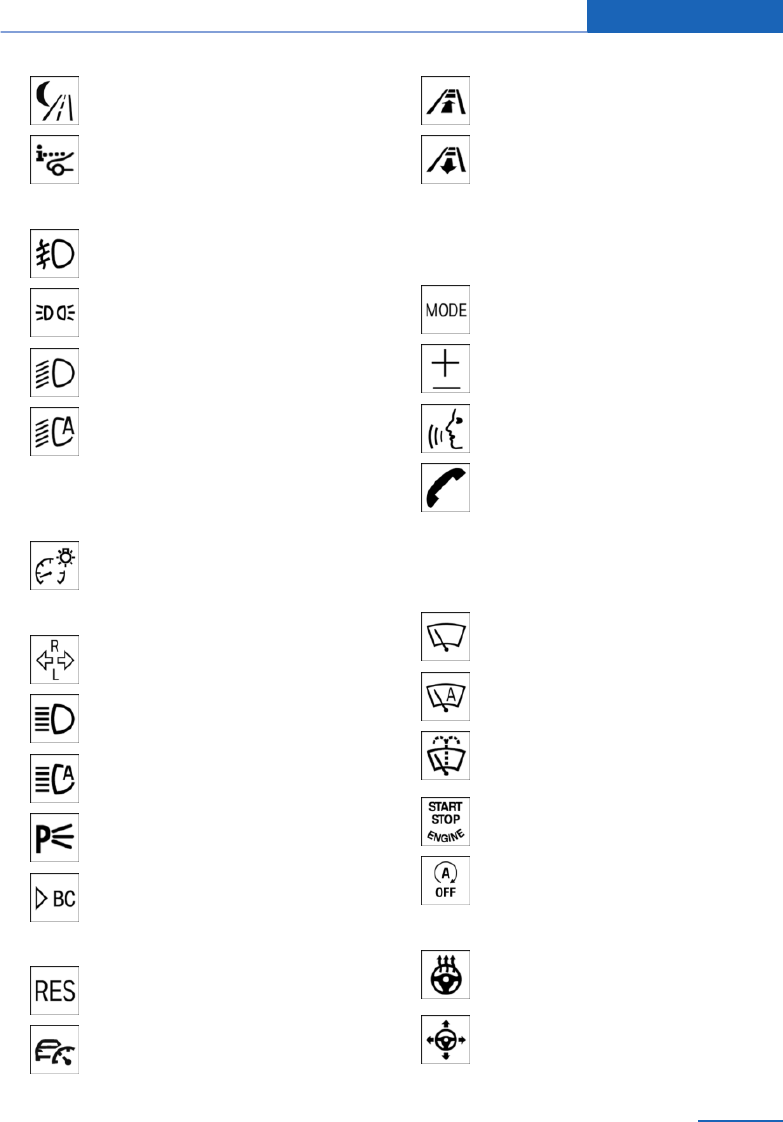Click the MODE button icon
Screen dimensions: 783x1122
pyautogui.click(x=445, y=309)
